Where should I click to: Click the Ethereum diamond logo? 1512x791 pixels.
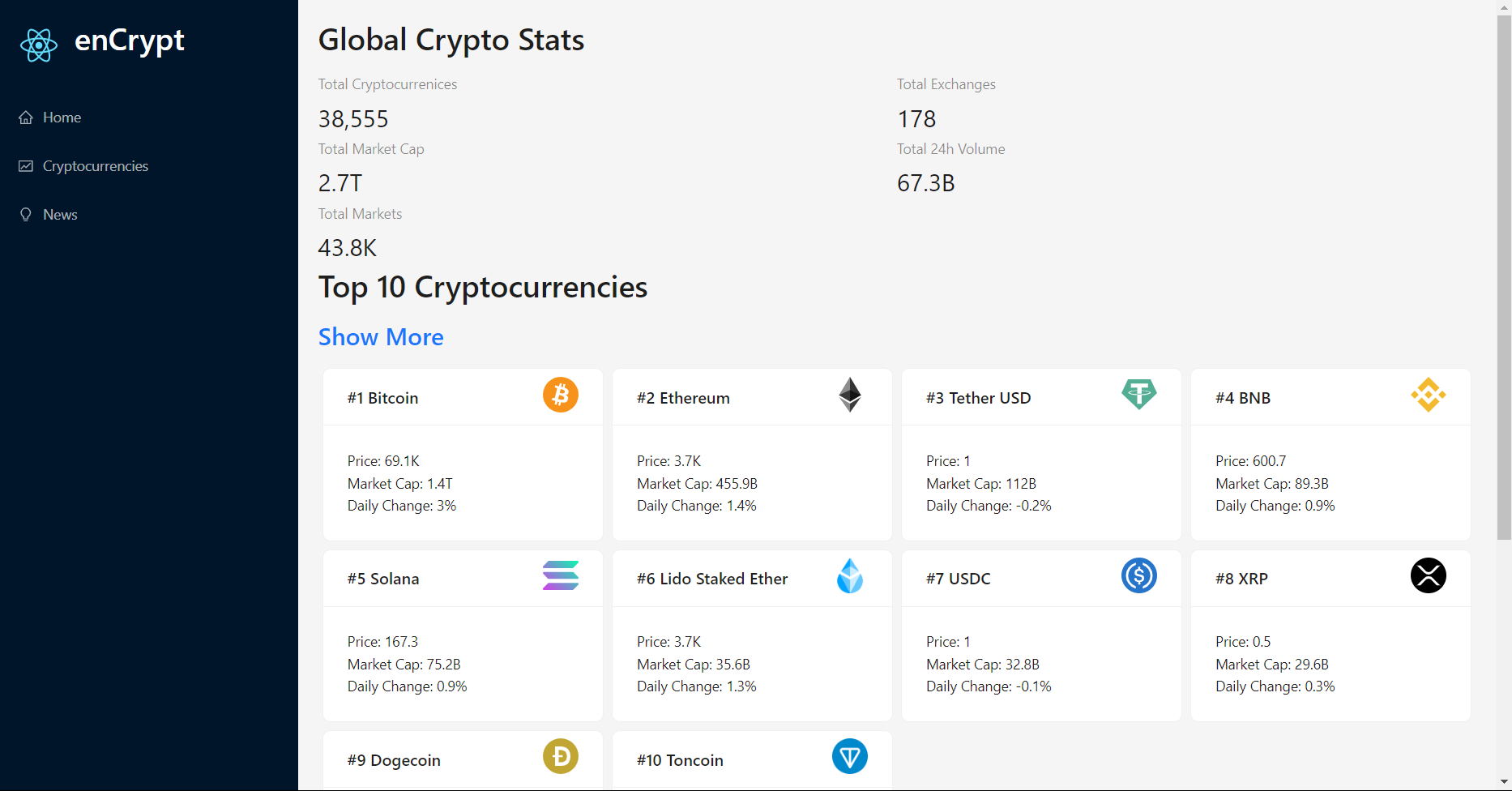(x=849, y=395)
